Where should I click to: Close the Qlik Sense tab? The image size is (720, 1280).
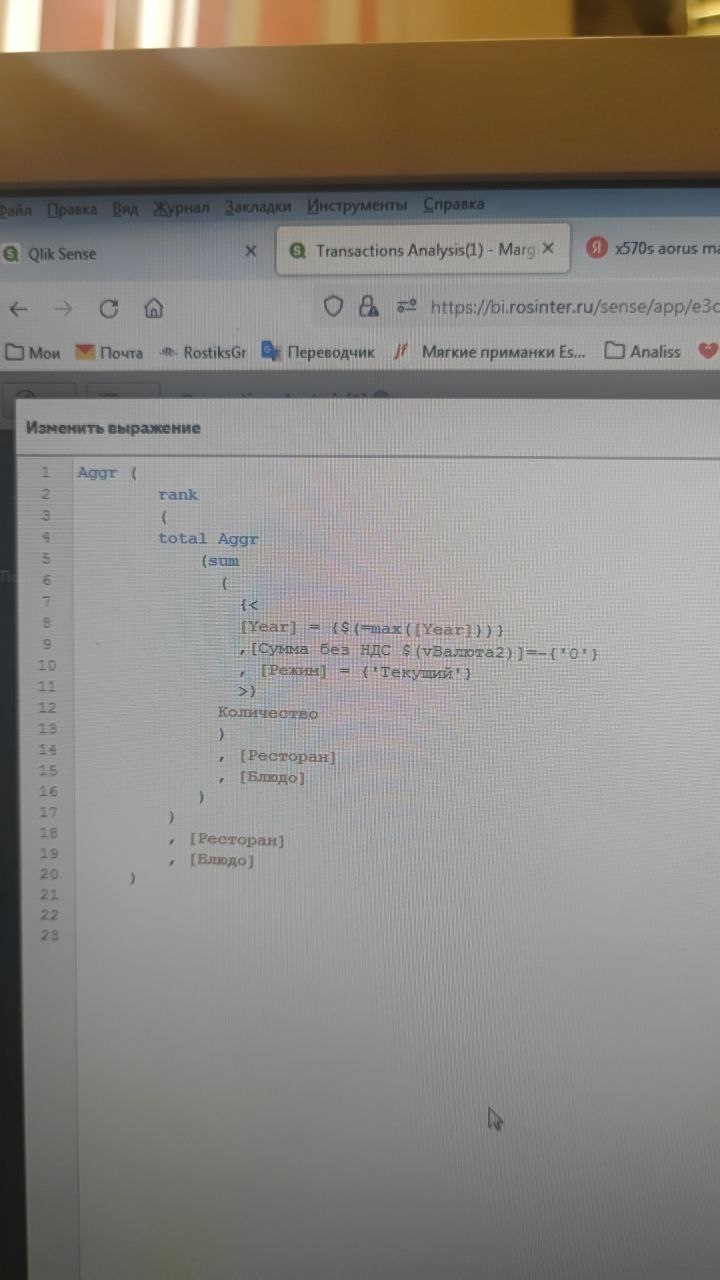251,252
